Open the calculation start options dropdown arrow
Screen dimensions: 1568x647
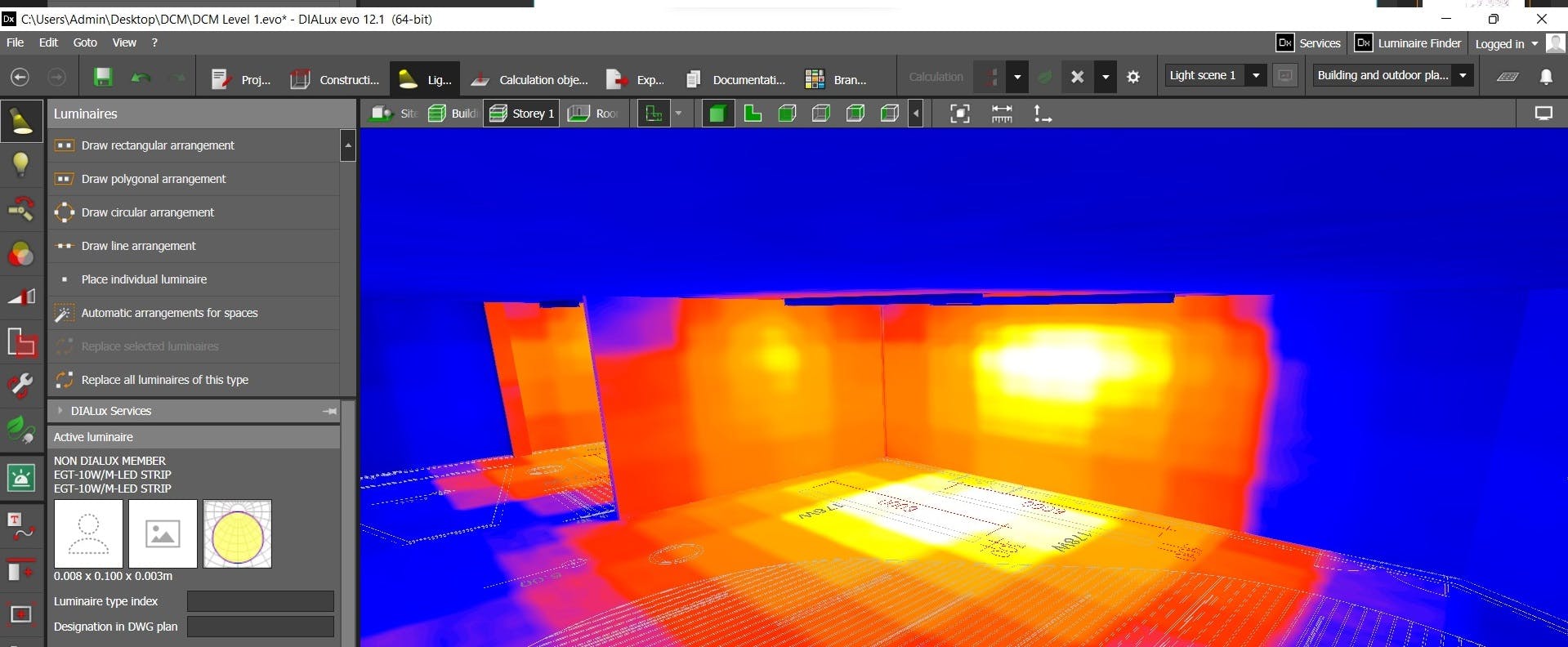(x=1017, y=77)
